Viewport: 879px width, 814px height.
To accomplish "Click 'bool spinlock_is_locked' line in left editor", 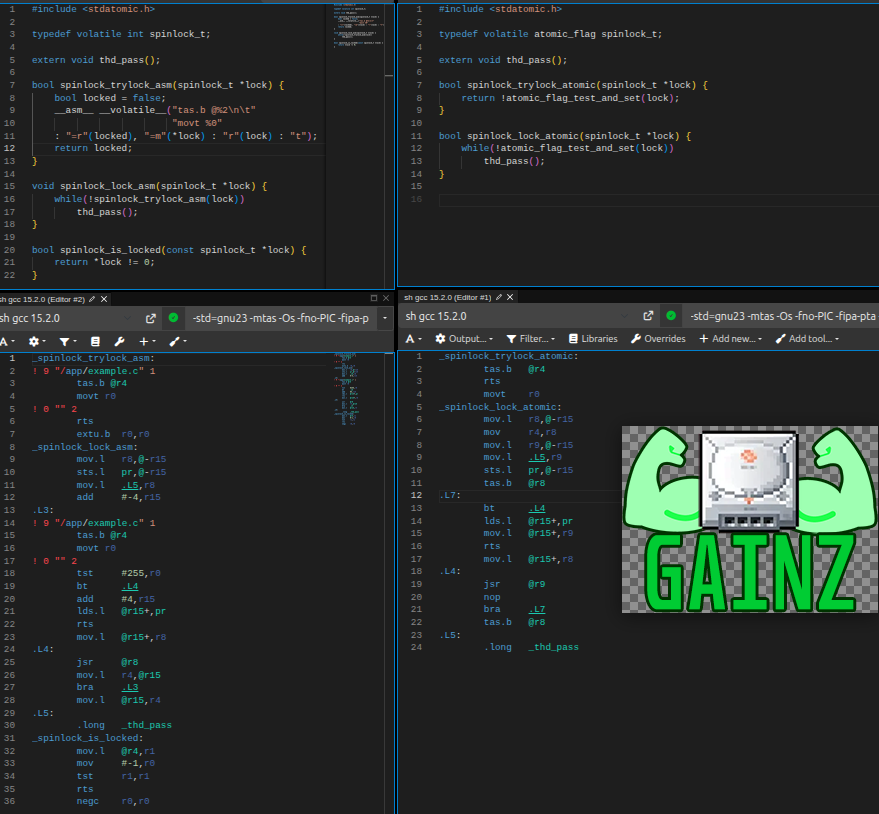I will pyautogui.click(x=169, y=250).
